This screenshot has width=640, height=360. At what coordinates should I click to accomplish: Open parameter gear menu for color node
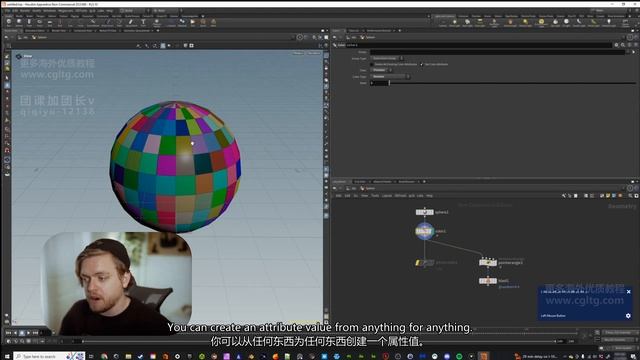(x=616, y=45)
